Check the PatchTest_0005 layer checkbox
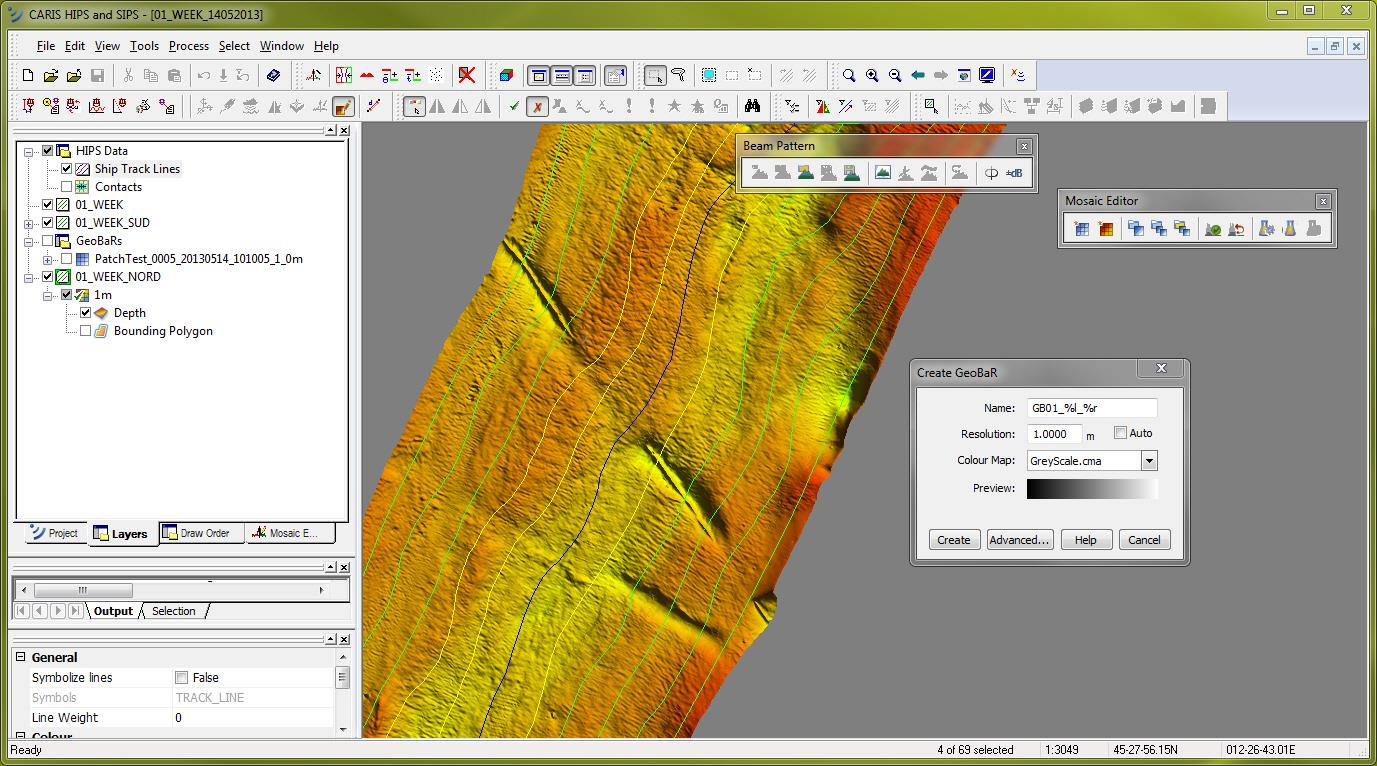 point(67,259)
